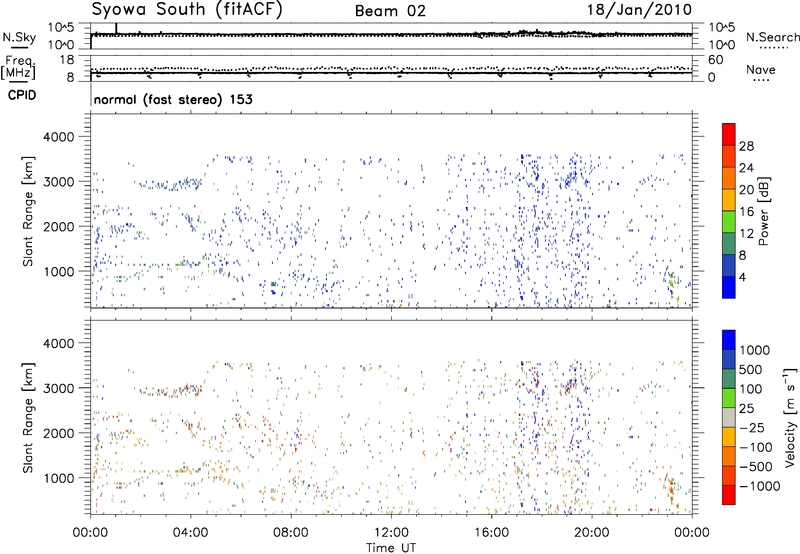Click the '4000' tick on the power panel

59,137
